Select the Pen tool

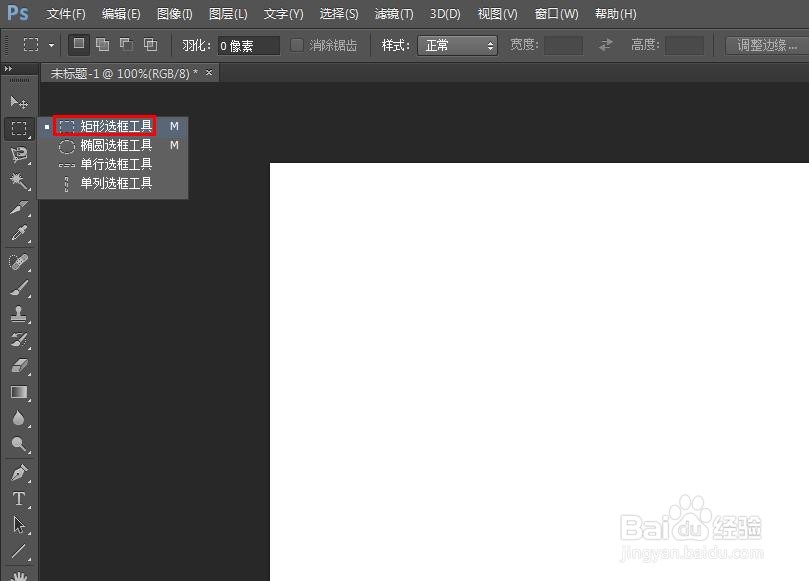[18, 472]
